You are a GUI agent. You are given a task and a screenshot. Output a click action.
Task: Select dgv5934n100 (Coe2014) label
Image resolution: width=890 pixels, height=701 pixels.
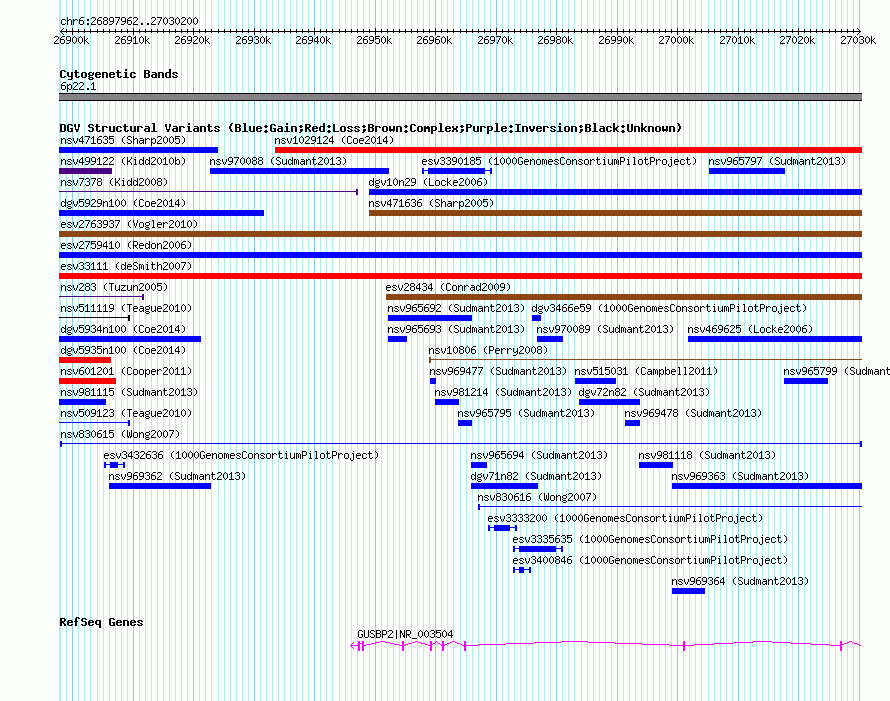point(123,329)
